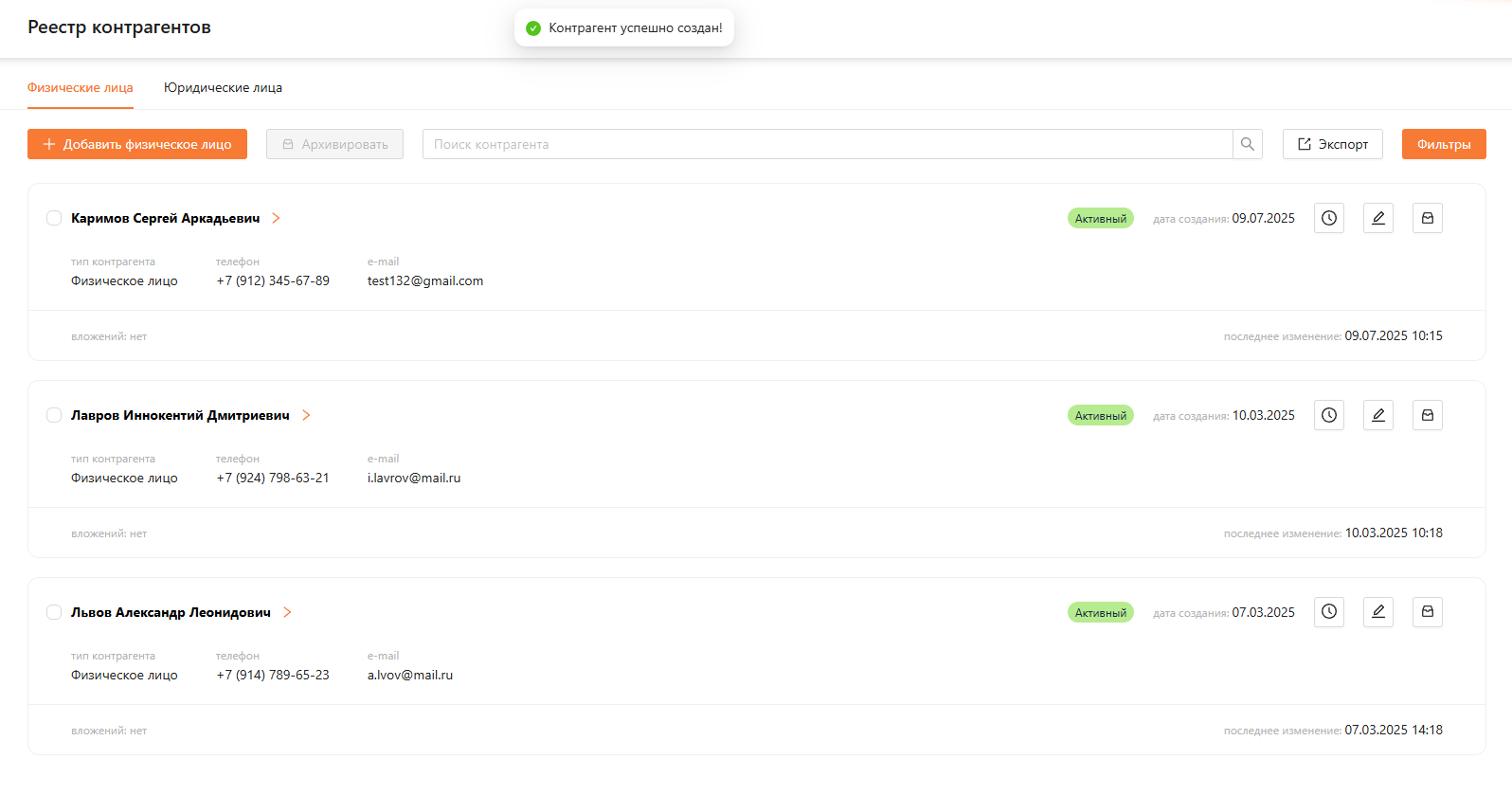This screenshot has height=795, width=1512.
Task: Open details chevron for Лавров Иннокентий Дмитриевич
Action: pos(306,415)
